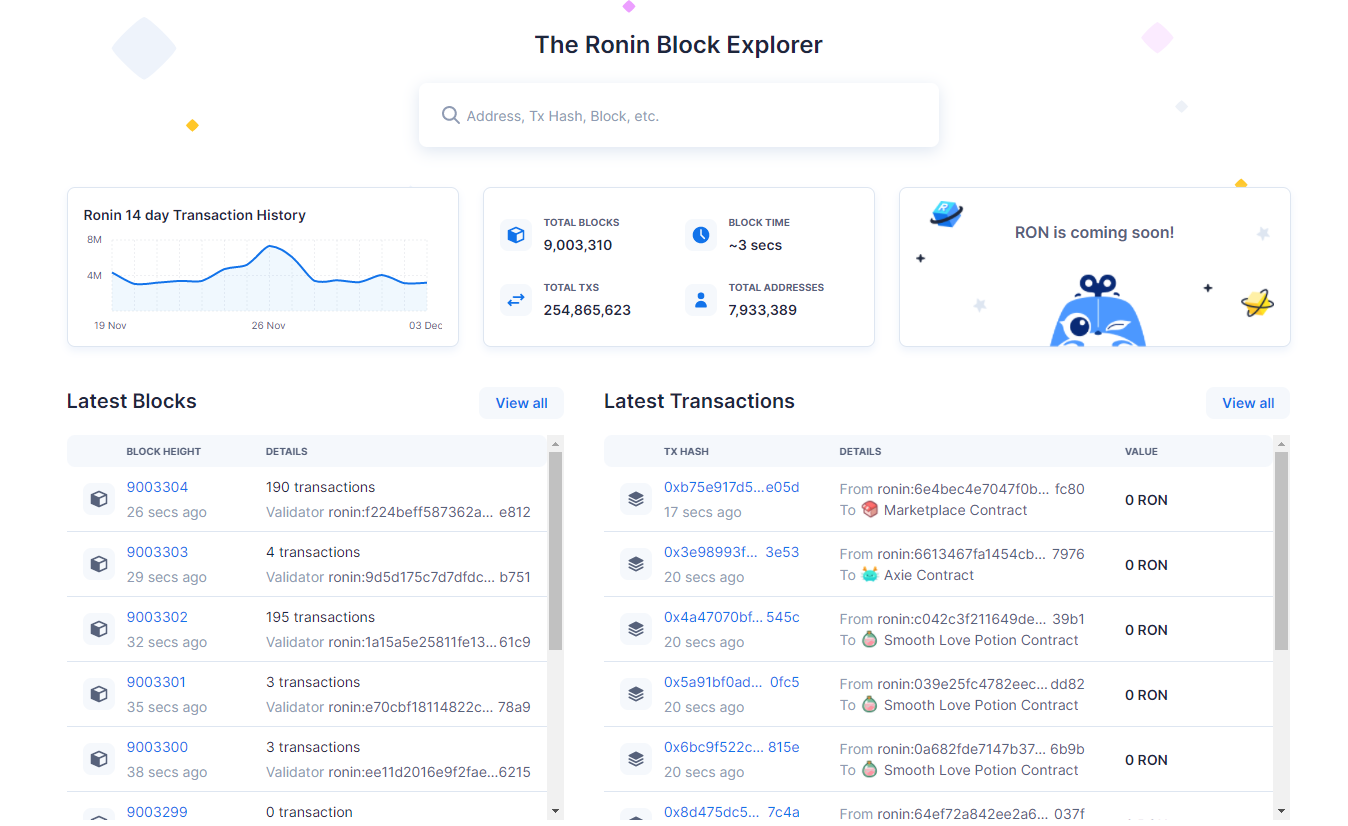
Task: Click the total addresses value 7,933,389
Action: (x=763, y=310)
